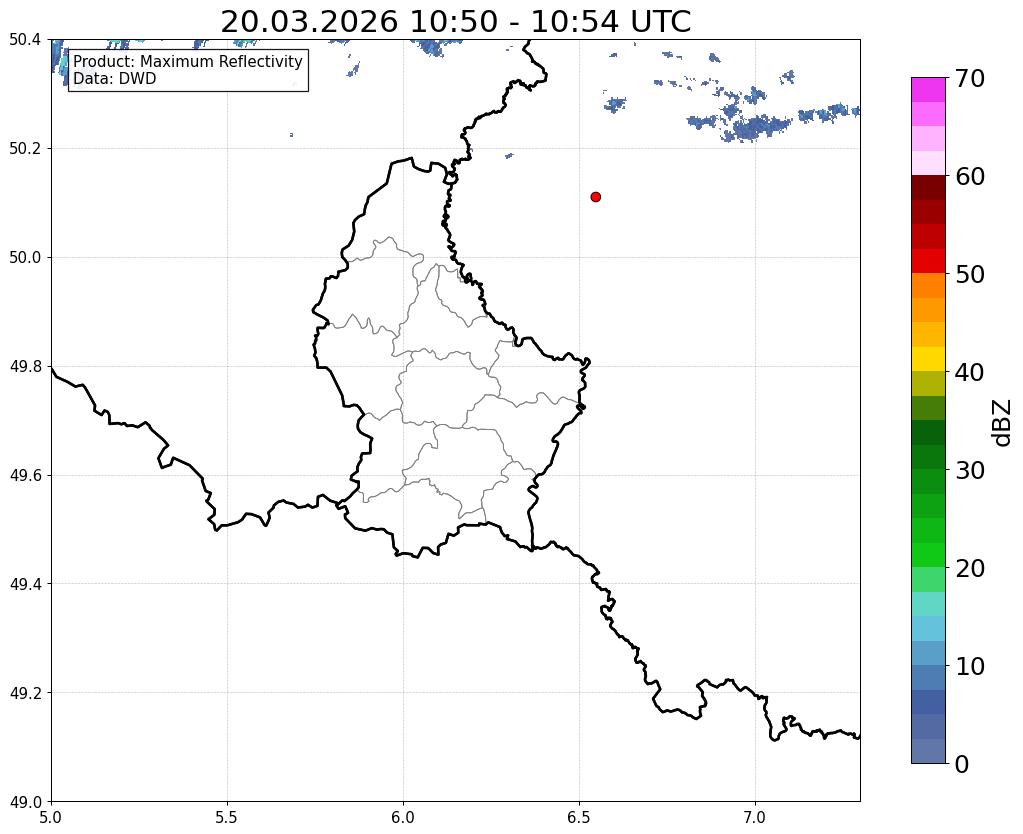The height and width of the screenshot is (834, 1023).
Task: Click the 'Product: Maximum Reflectivity' legend text
Action: click(188, 61)
